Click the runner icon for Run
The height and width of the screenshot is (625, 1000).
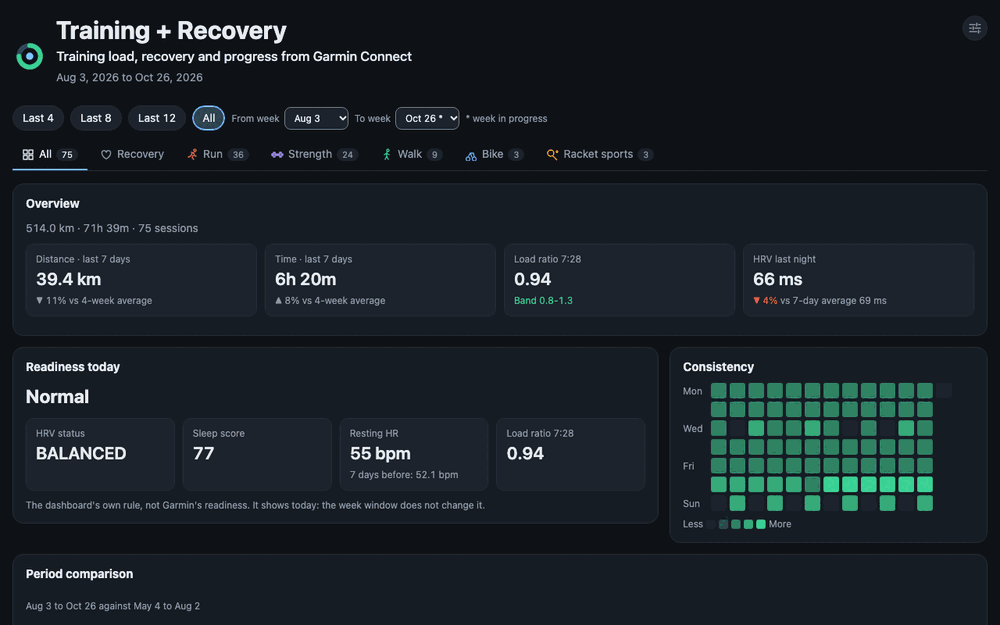[x=192, y=154]
